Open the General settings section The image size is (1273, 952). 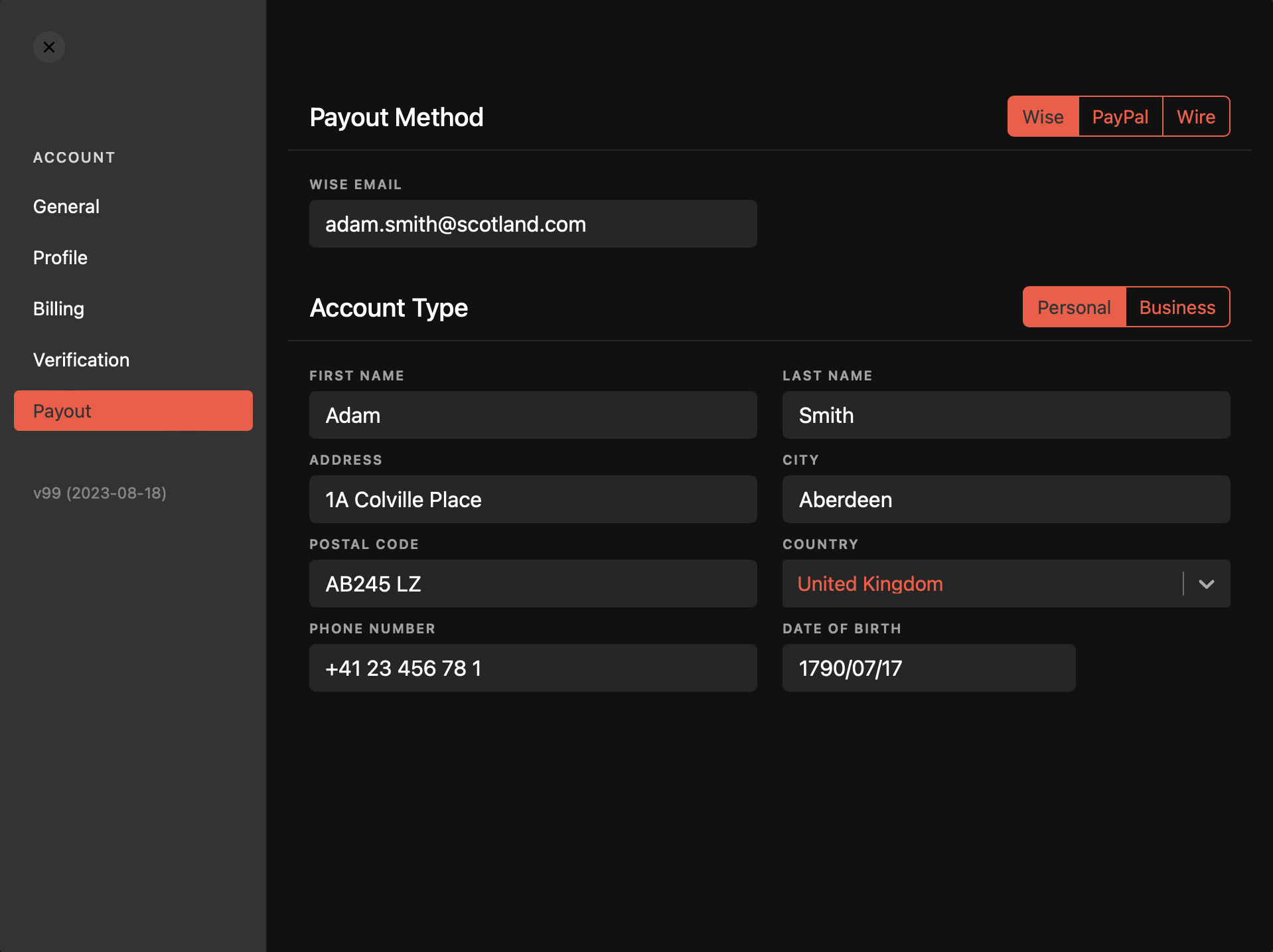66,206
